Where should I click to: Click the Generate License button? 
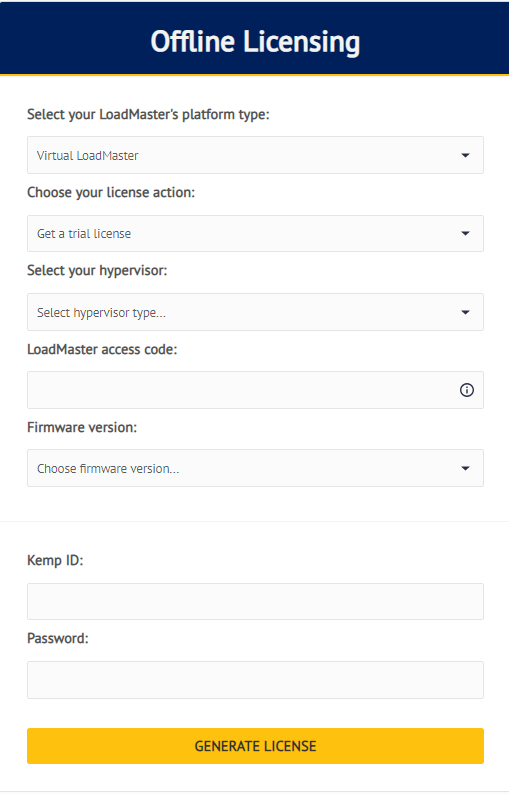tap(255, 746)
